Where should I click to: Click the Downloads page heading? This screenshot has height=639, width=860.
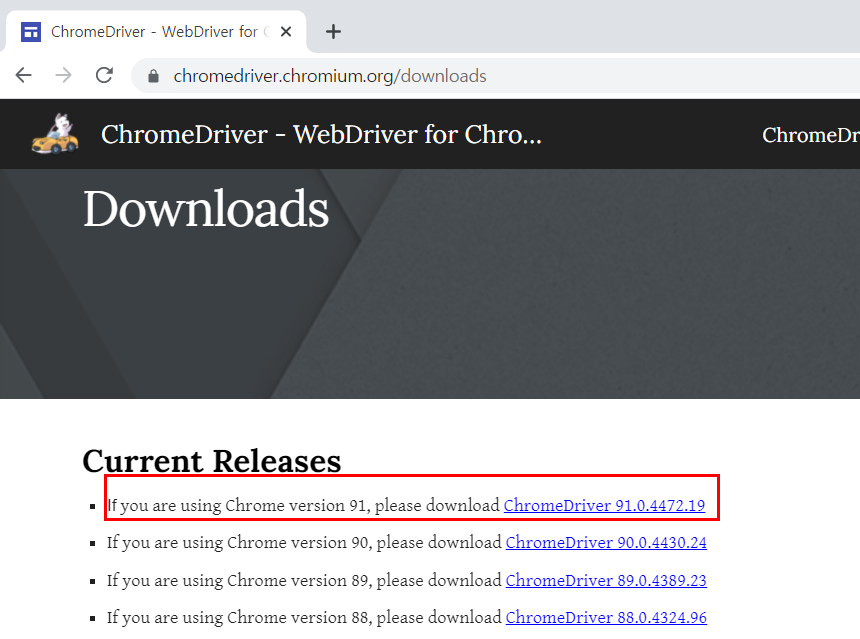[206, 208]
